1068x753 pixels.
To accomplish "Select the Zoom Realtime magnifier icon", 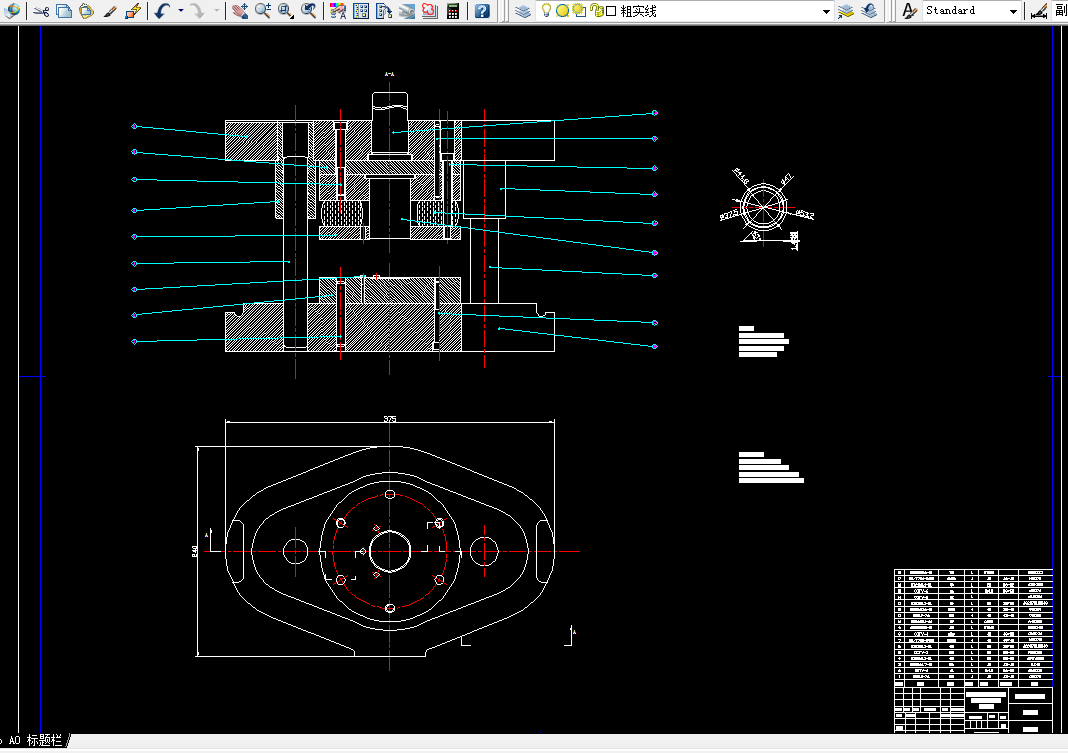I will pos(263,11).
